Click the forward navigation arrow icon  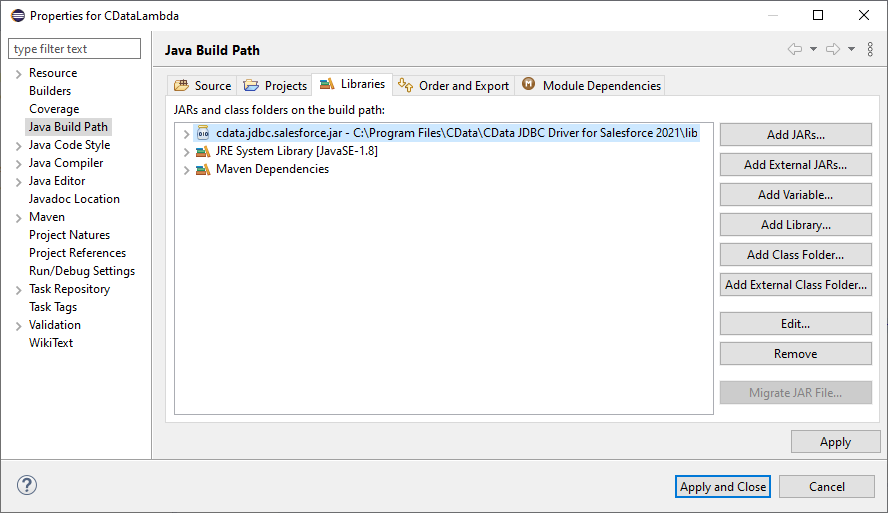pos(832,49)
